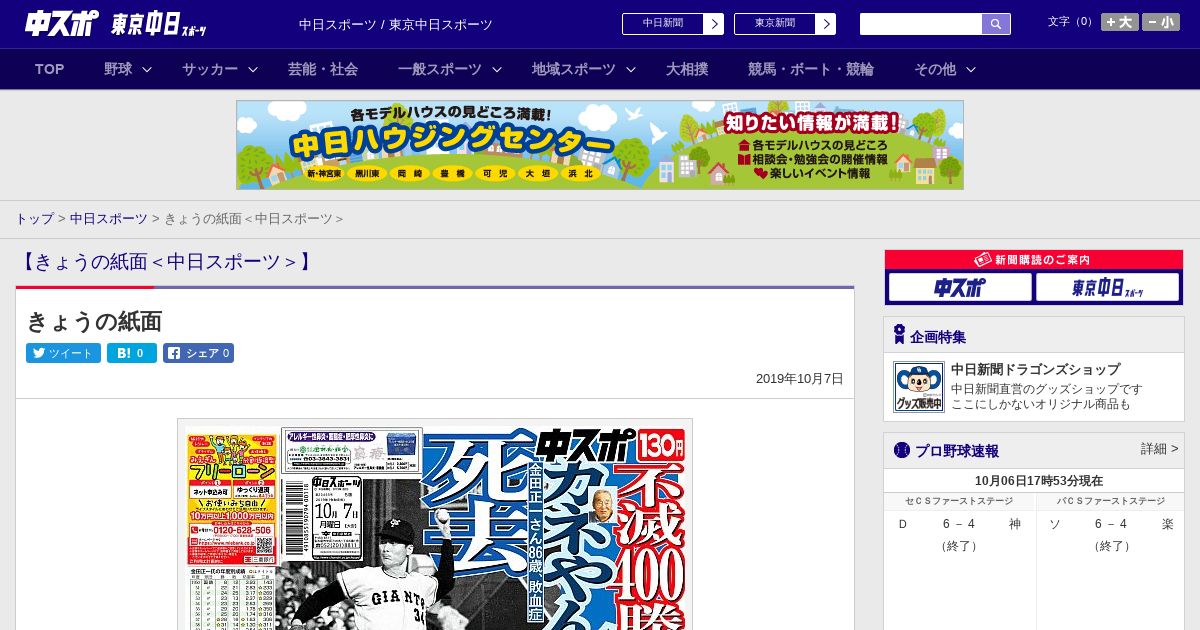Click the 中日ハウジングセンター banner ad
Viewport: 1200px width, 630px height.
(600, 145)
